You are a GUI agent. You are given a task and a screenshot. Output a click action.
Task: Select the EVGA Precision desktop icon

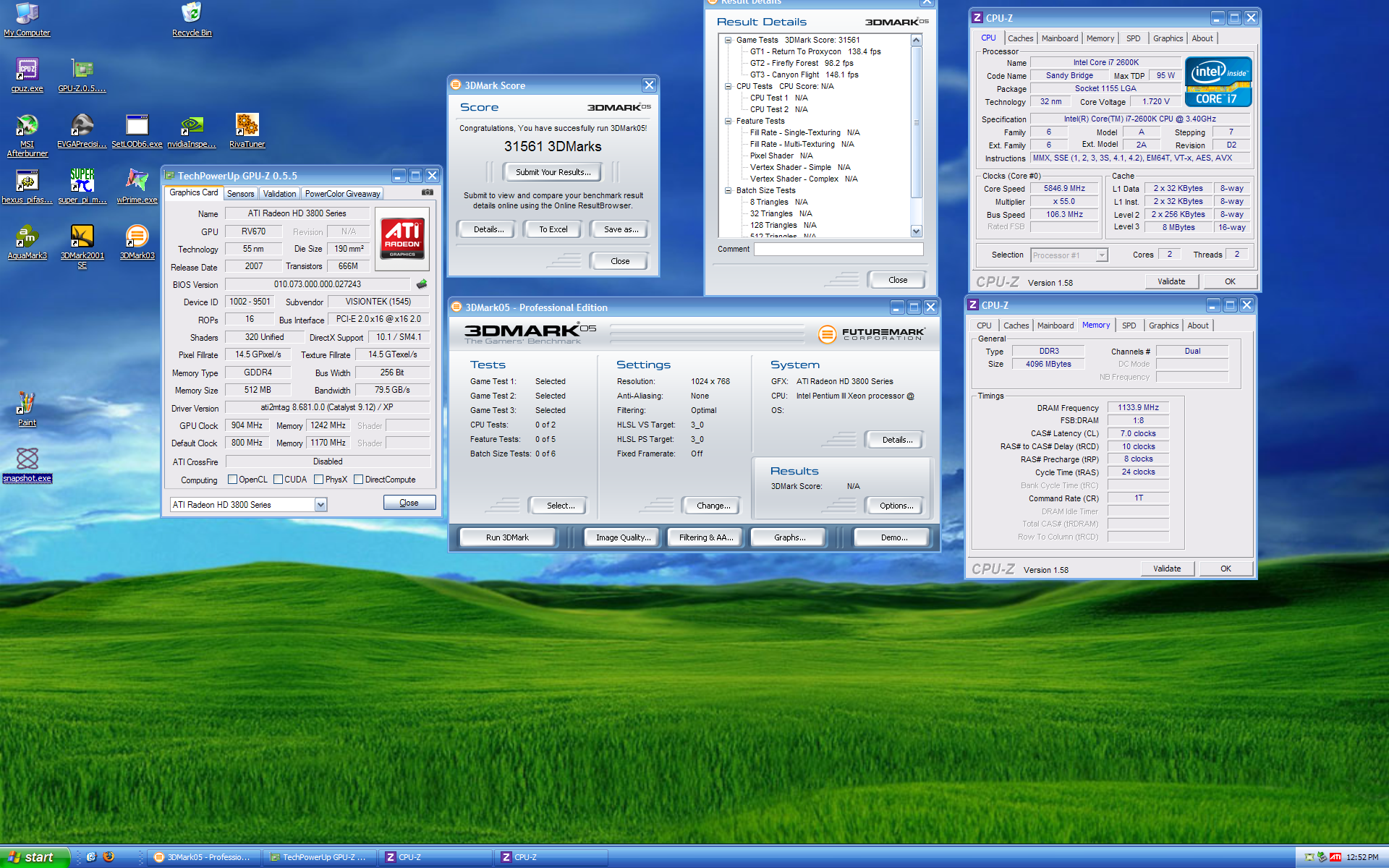[x=82, y=130]
